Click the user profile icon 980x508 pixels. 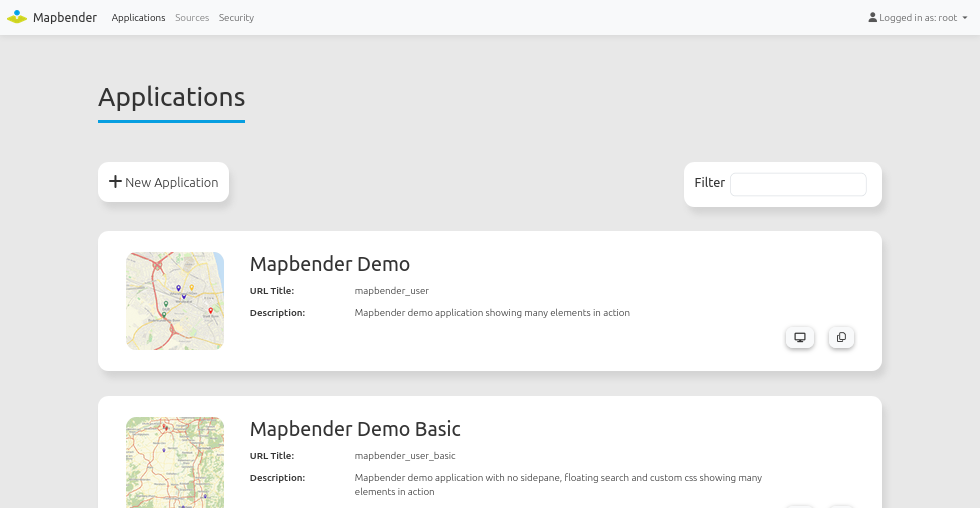872,17
